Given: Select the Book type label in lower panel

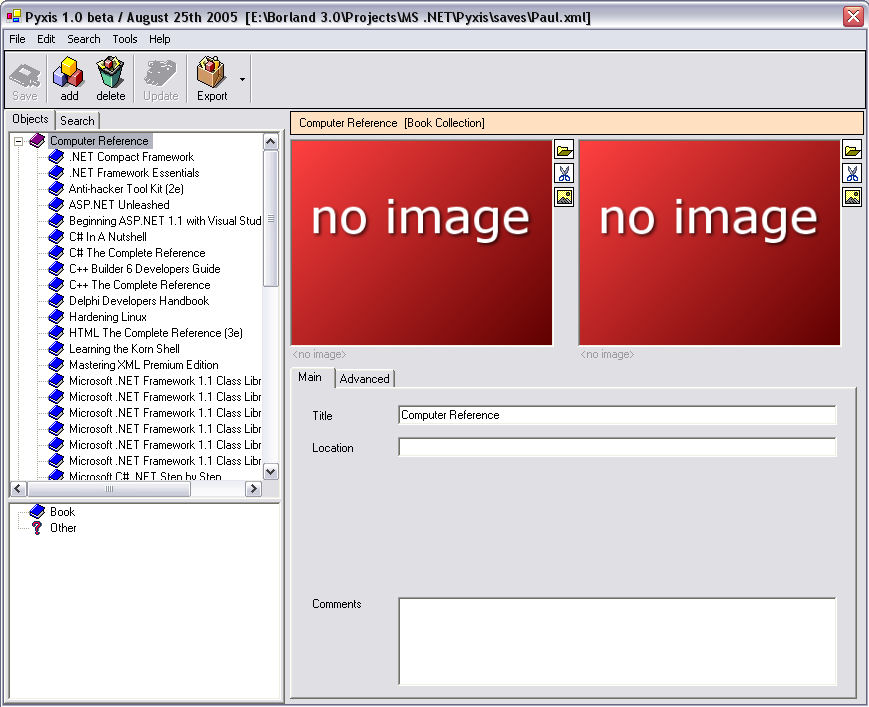Looking at the screenshot, I should click(x=62, y=512).
